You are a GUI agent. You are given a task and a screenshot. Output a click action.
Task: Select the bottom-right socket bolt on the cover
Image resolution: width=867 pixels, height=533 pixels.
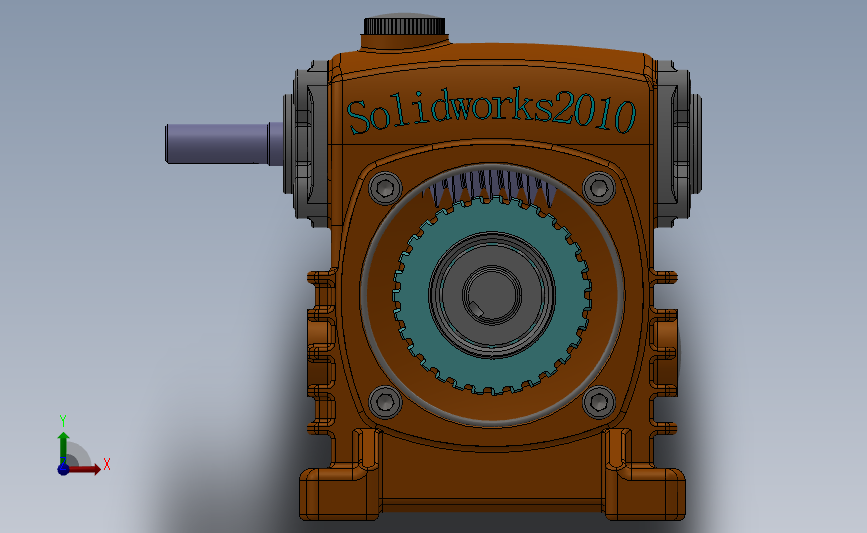click(x=599, y=402)
